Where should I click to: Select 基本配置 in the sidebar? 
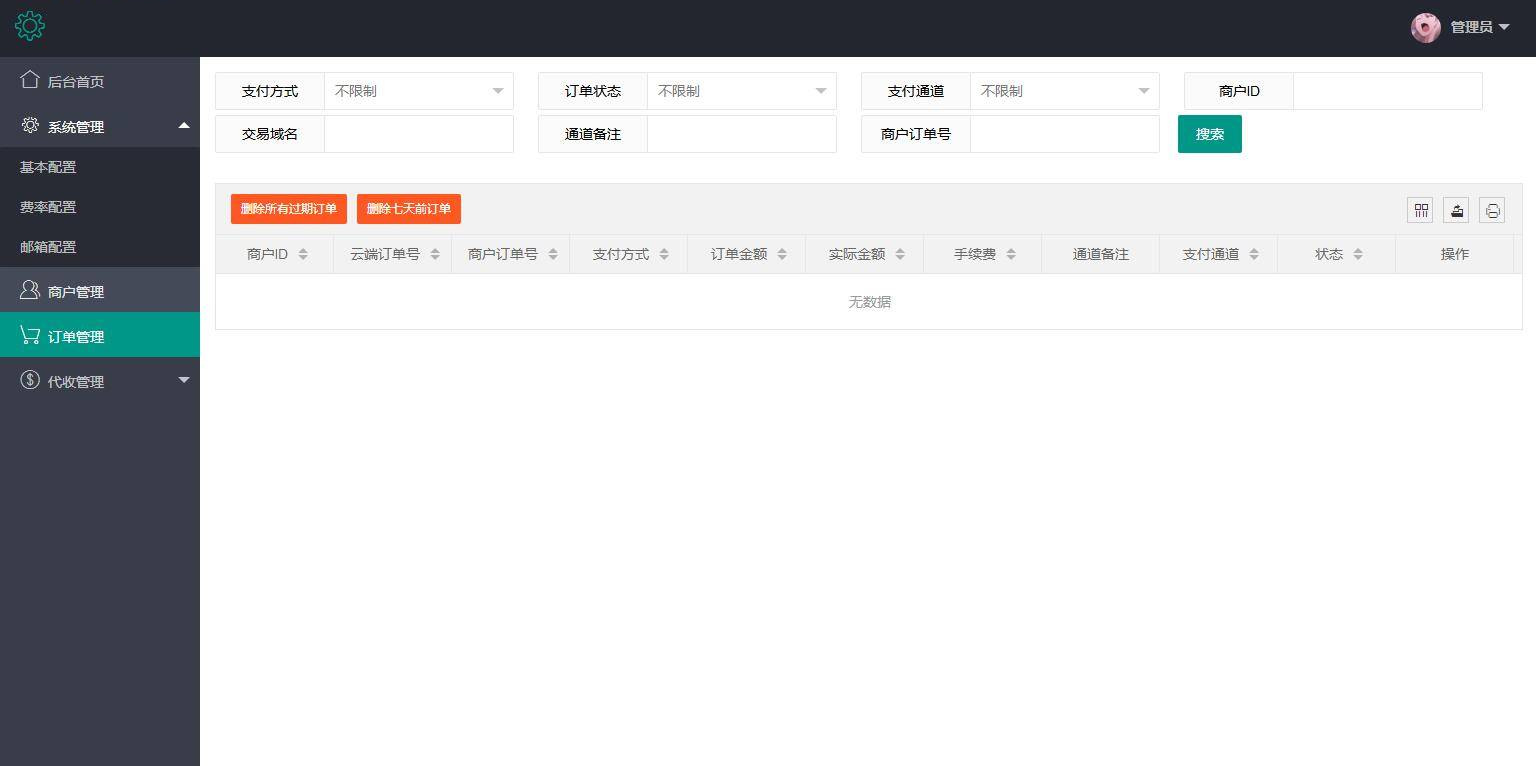point(47,167)
